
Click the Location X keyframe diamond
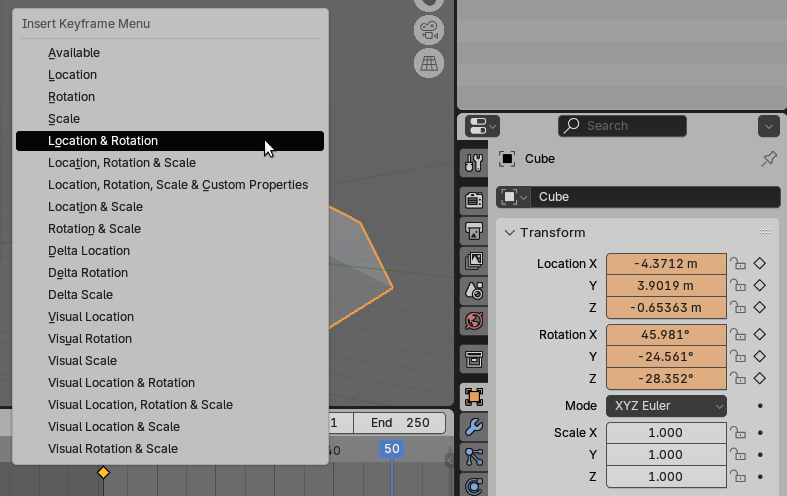coord(760,263)
